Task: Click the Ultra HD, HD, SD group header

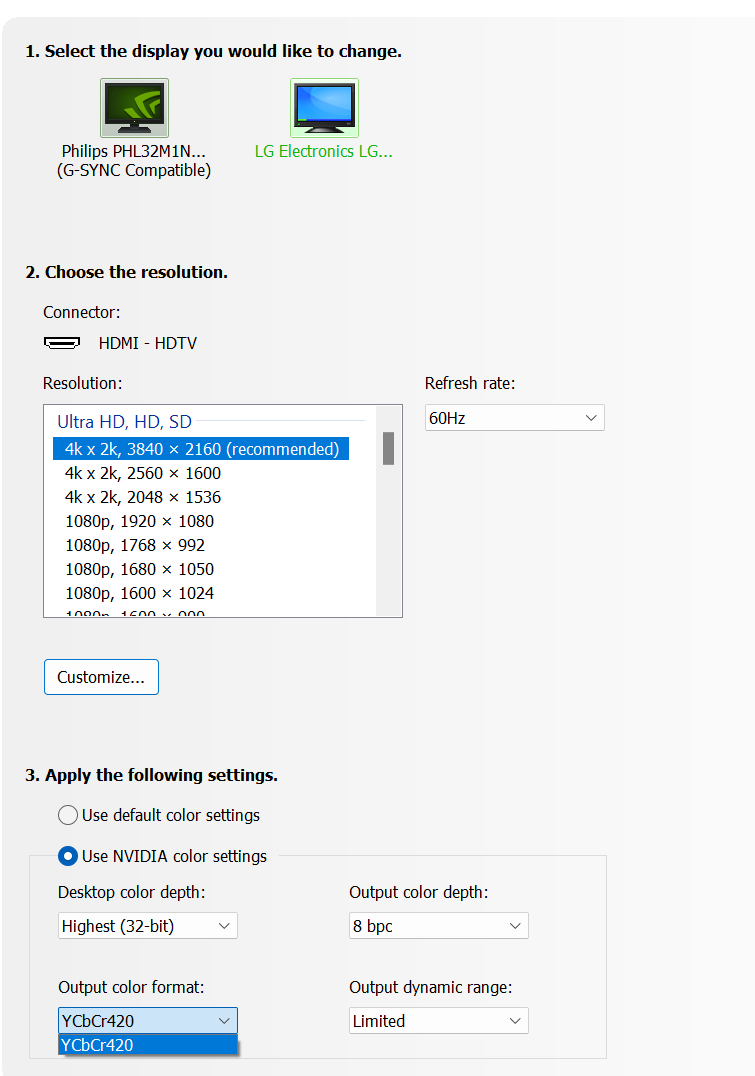Action: tap(124, 421)
